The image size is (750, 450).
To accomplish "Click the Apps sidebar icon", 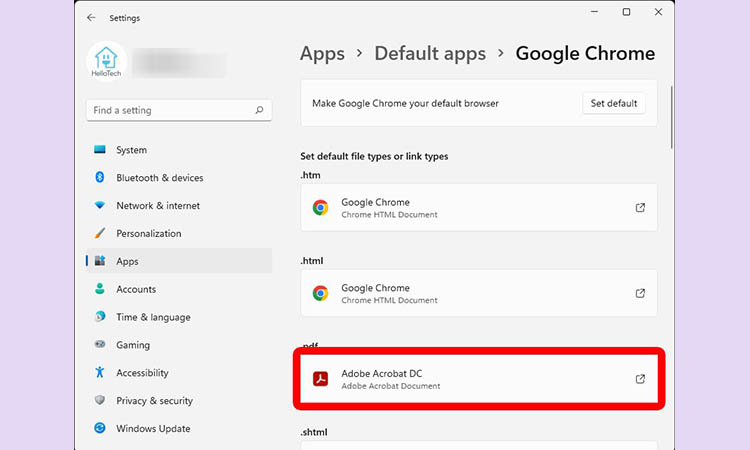I will pos(99,261).
